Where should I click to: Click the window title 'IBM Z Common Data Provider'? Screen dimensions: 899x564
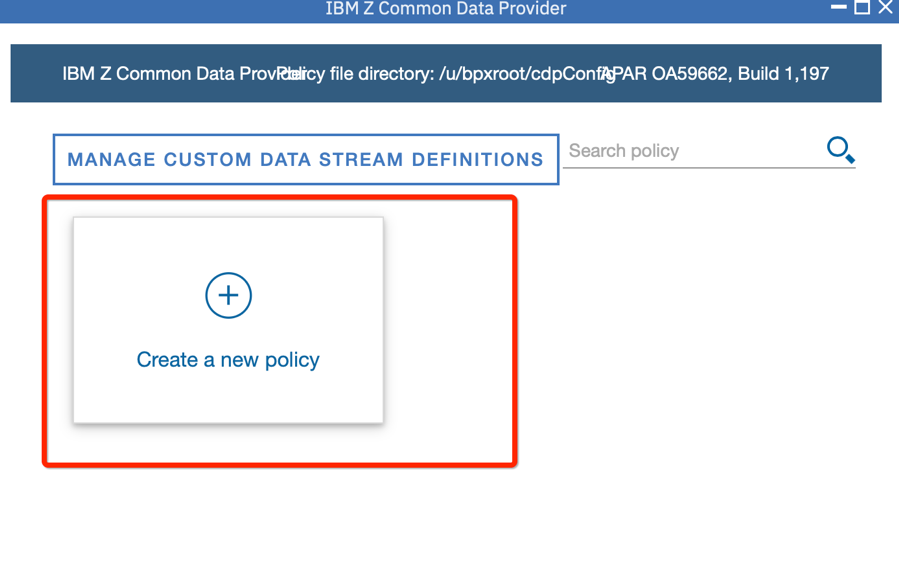(445, 9)
